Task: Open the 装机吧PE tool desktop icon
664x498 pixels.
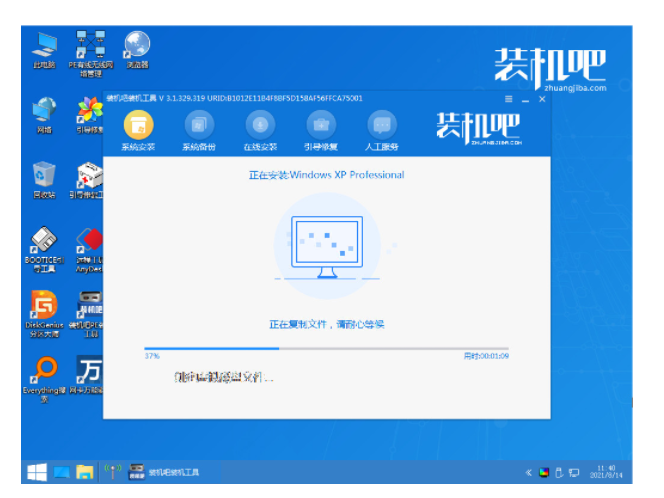Action: pyautogui.click(x=87, y=314)
